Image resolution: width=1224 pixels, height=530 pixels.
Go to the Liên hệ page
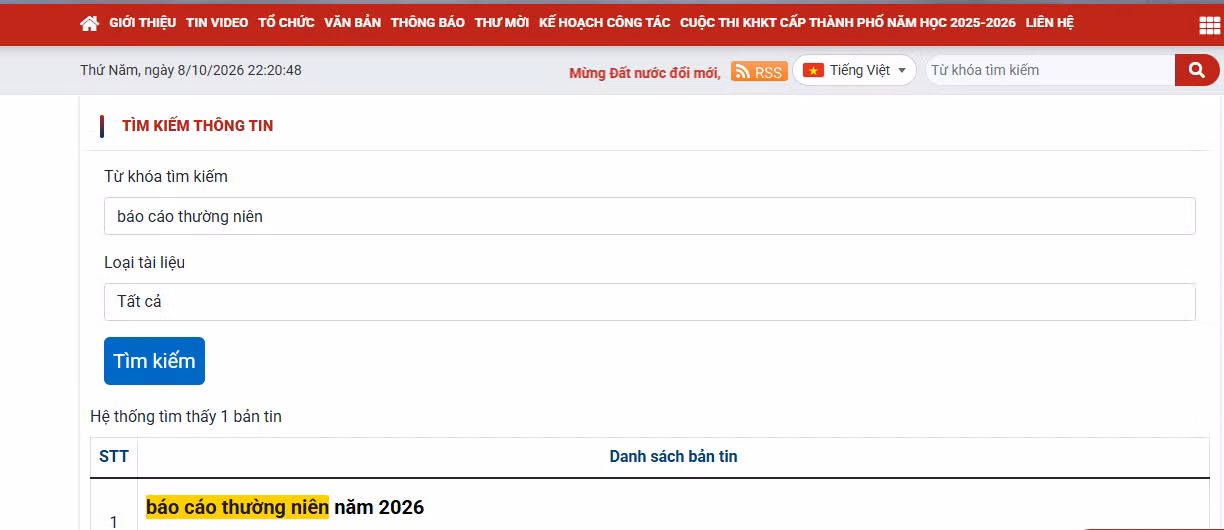tap(1049, 23)
